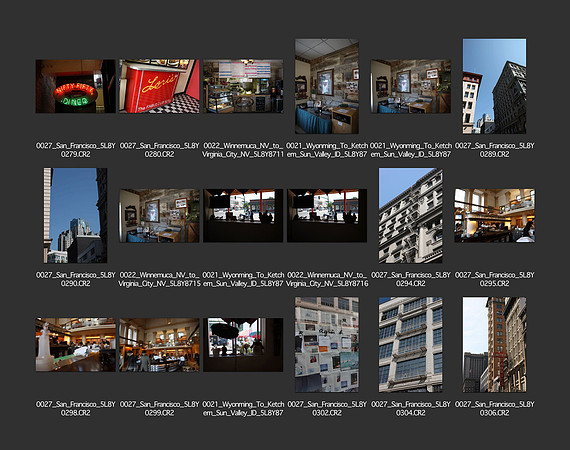Click file name 0027_San_Francisco_SL8Y0280.CR2
This screenshot has height=450, width=570.
click(159, 150)
